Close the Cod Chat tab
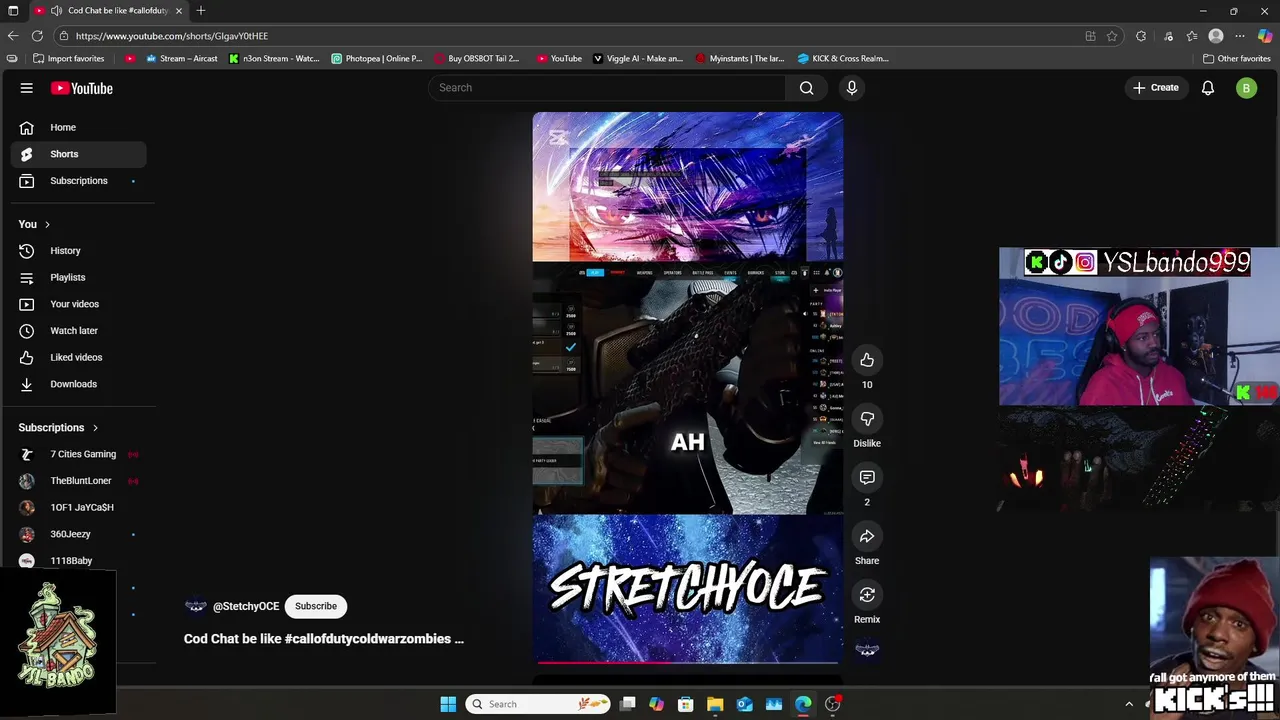The image size is (1280, 720). [x=179, y=11]
